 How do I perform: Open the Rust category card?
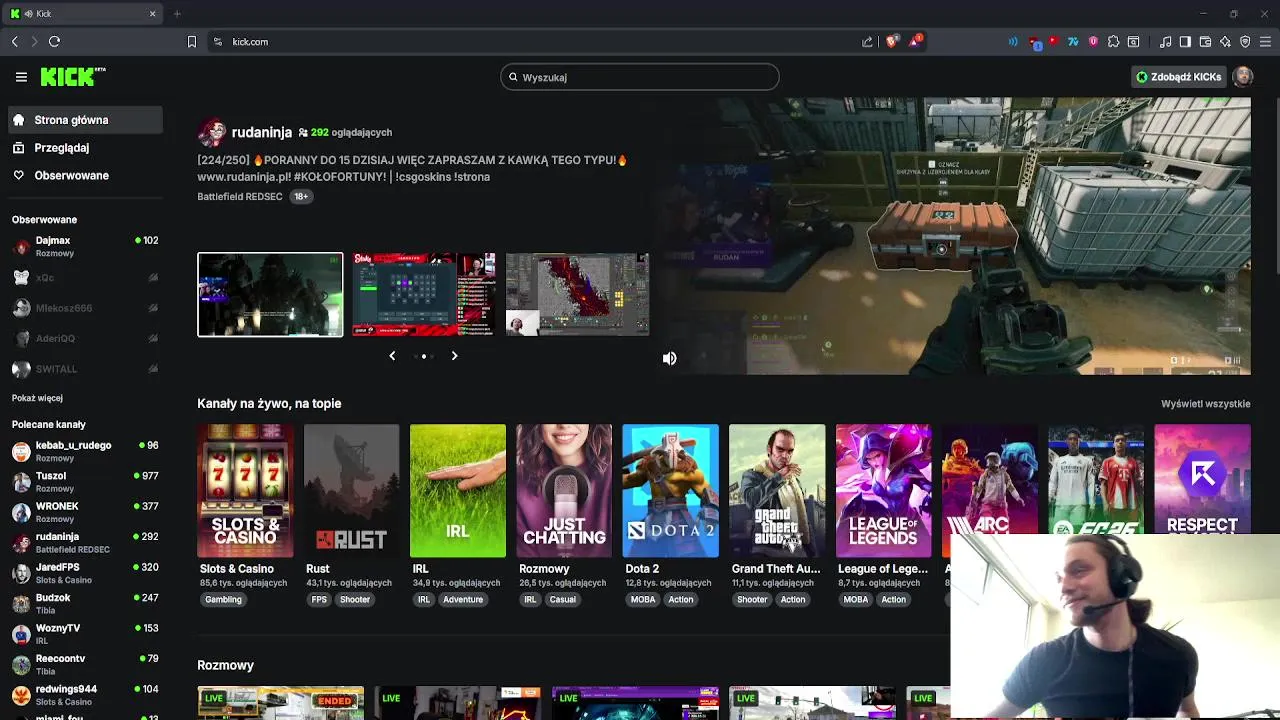click(352, 491)
